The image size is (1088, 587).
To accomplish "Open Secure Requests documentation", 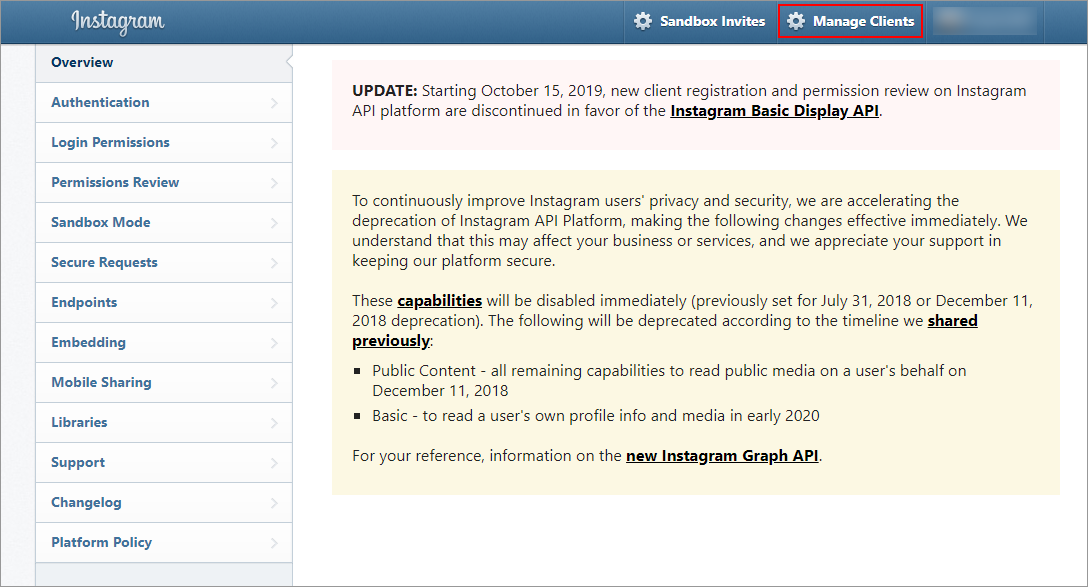I will (164, 262).
